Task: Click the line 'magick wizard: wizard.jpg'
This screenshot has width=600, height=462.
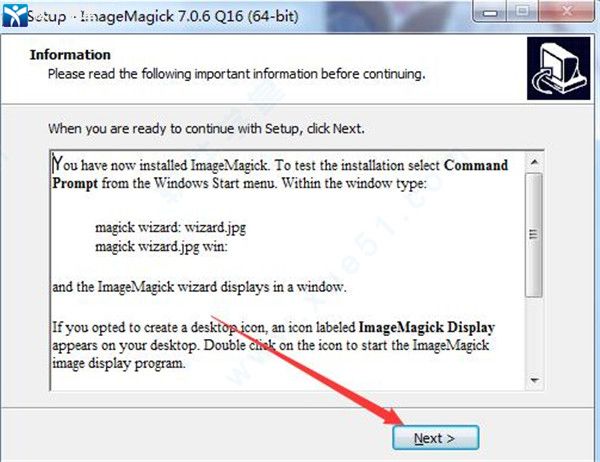Action: click(x=170, y=227)
